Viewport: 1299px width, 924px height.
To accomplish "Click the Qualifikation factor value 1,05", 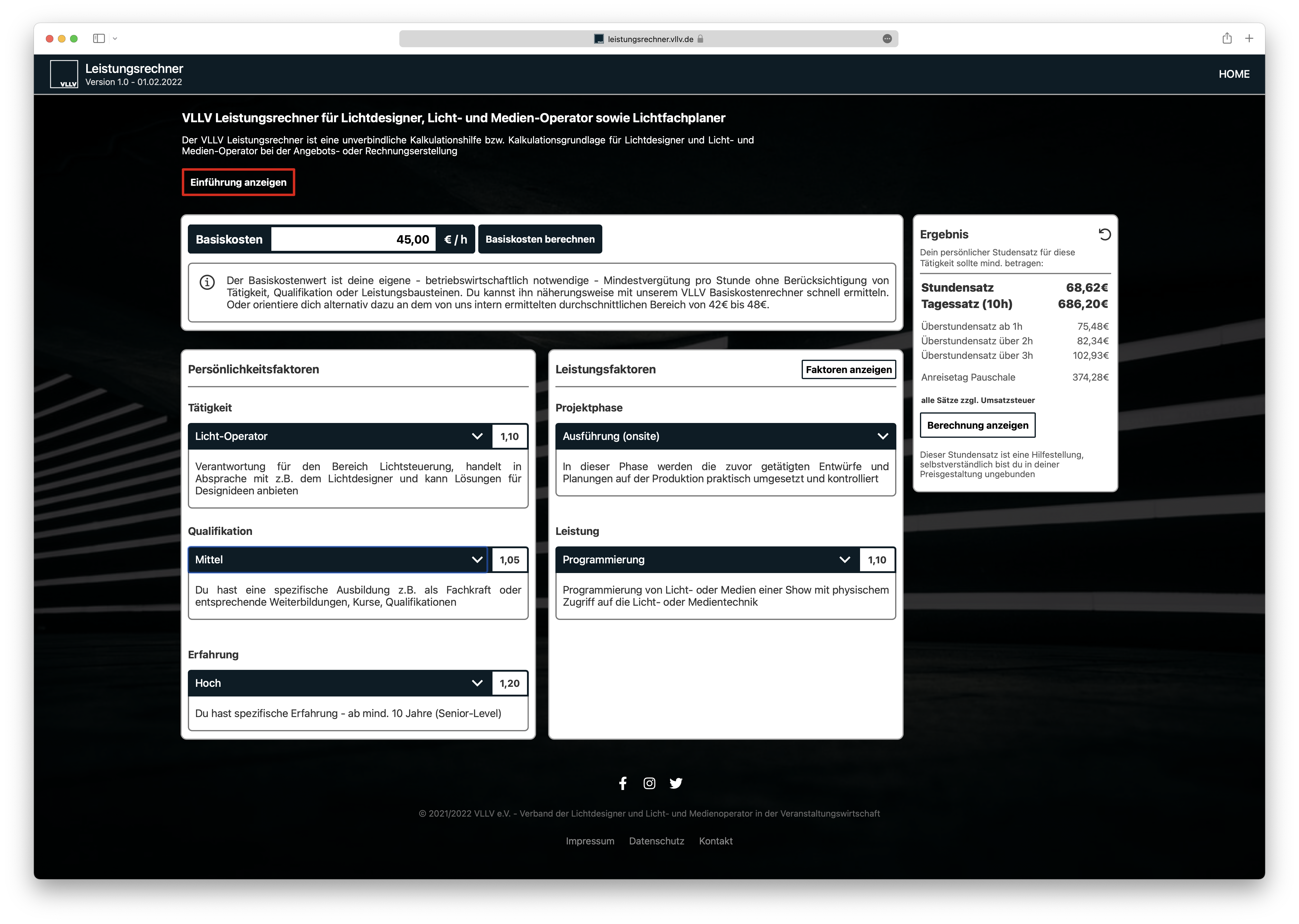I will (x=510, y=560).
